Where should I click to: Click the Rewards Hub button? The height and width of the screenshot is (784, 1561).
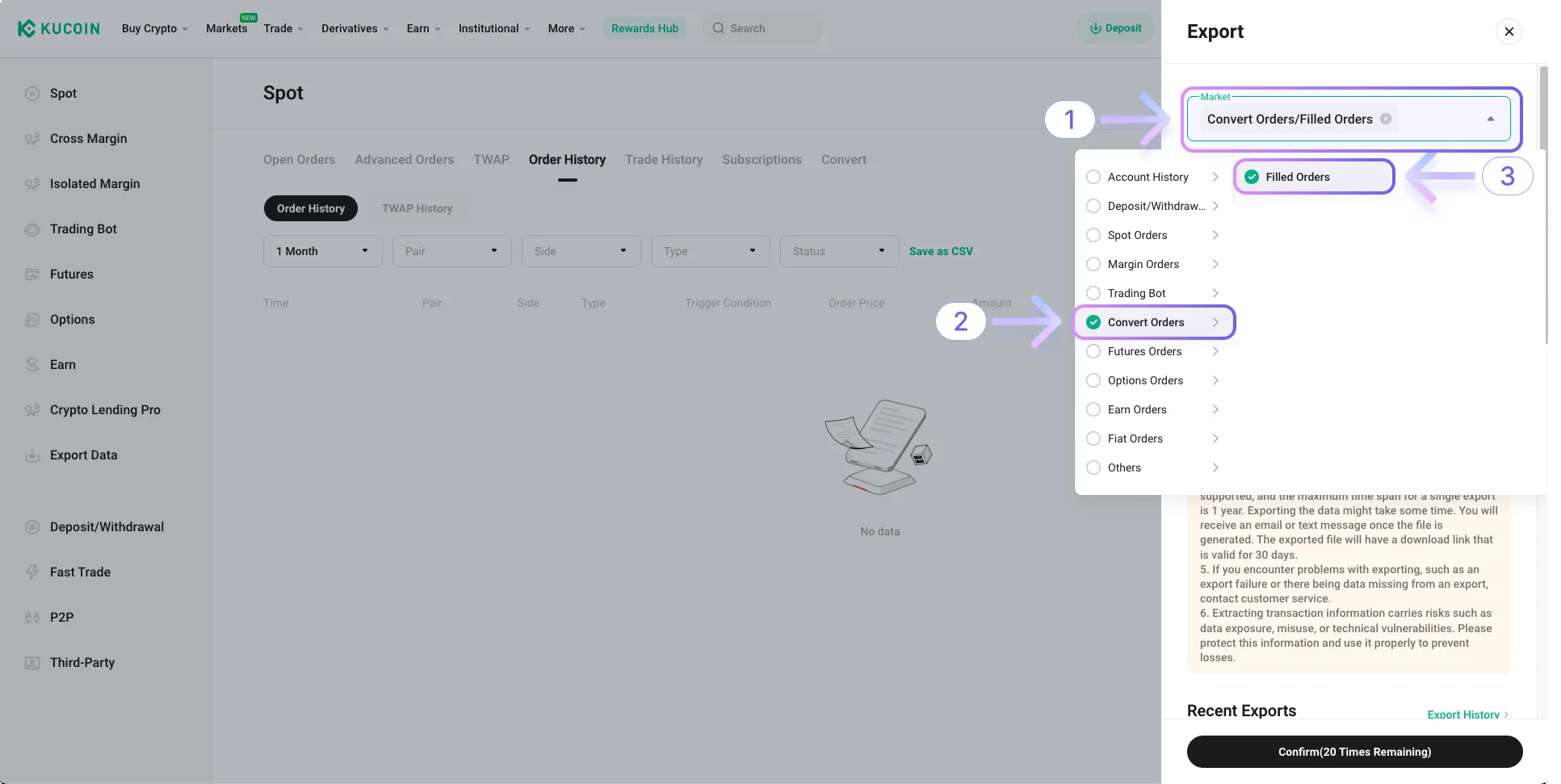pyautogui.click(x=644, y=28)
